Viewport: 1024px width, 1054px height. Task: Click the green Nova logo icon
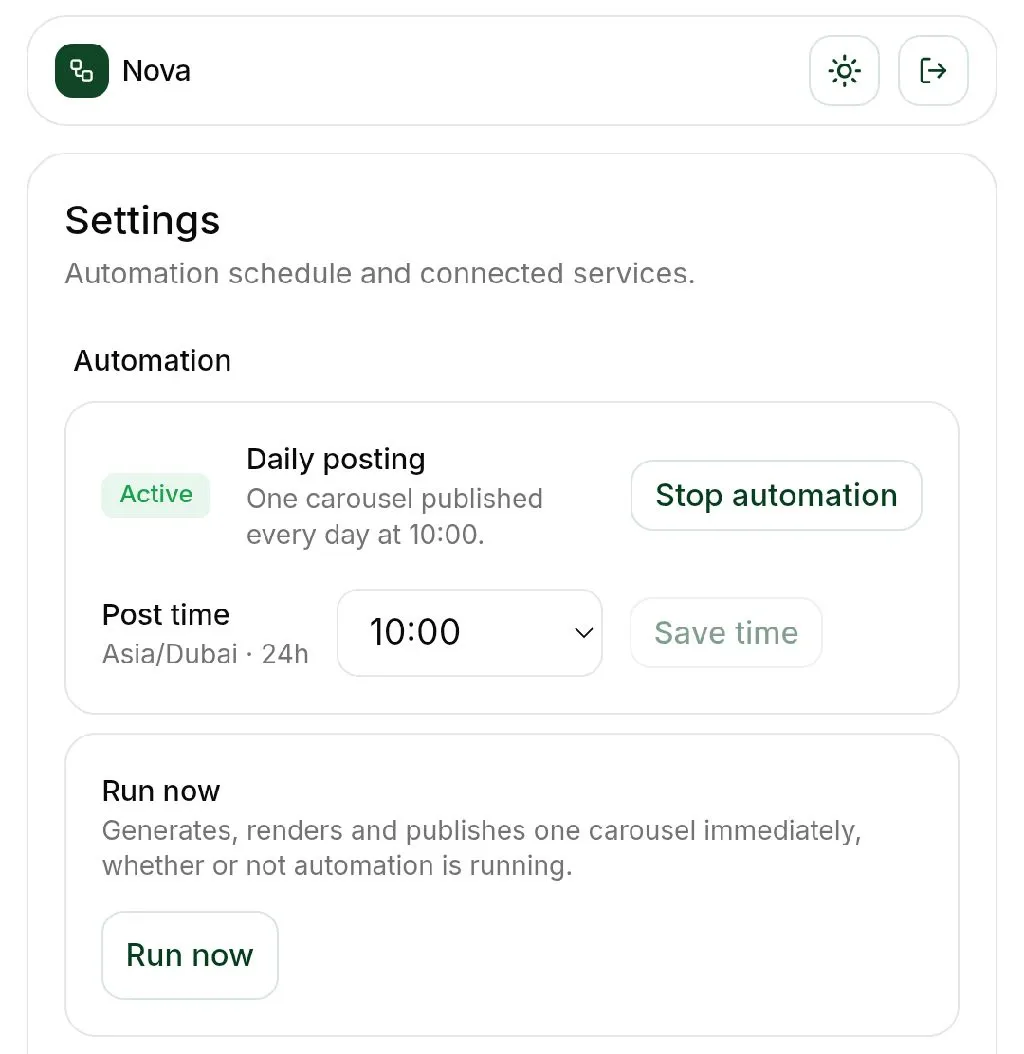[x=81, y=71]
